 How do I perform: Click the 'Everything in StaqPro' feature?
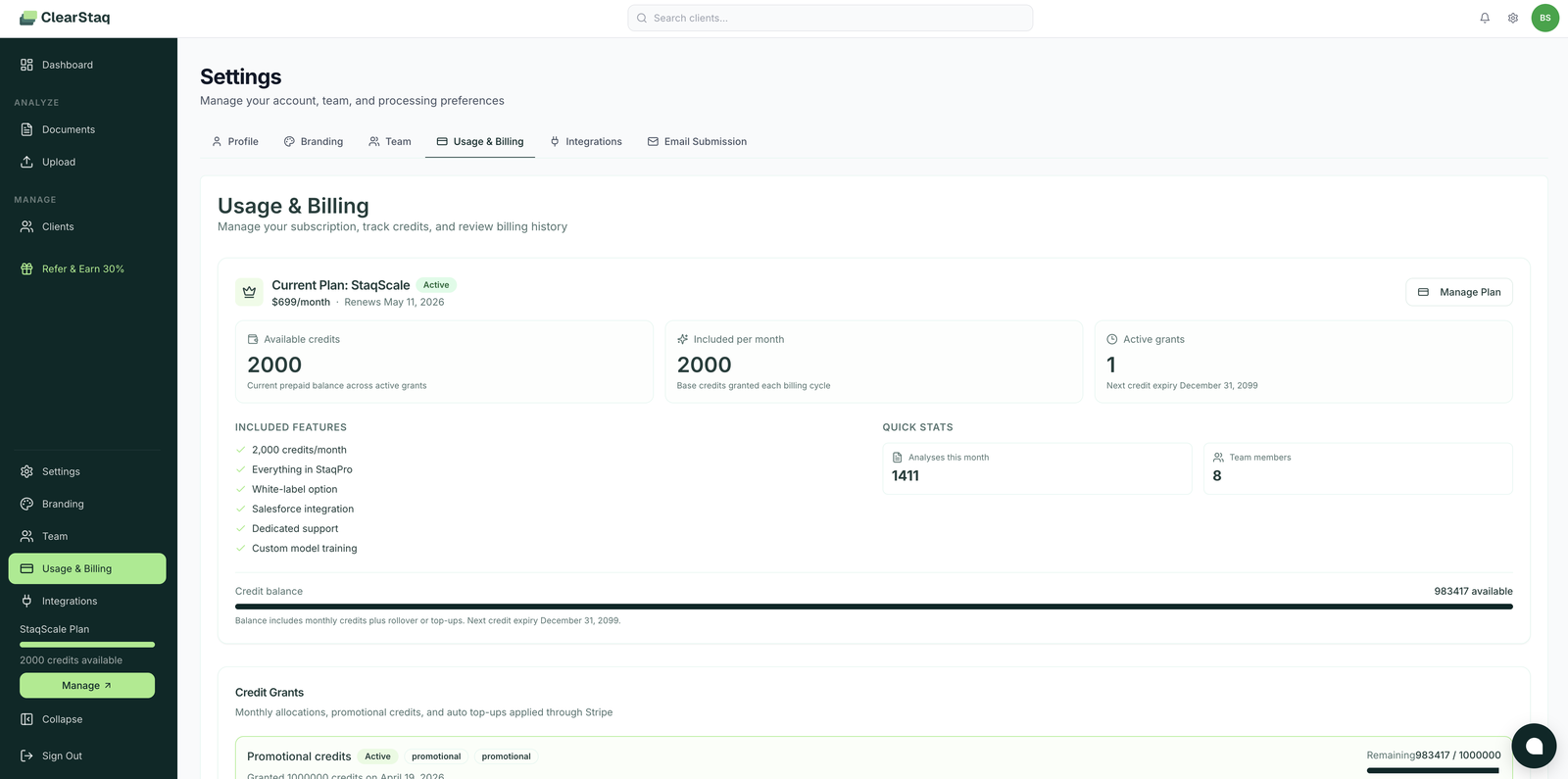tap(302, 470)
